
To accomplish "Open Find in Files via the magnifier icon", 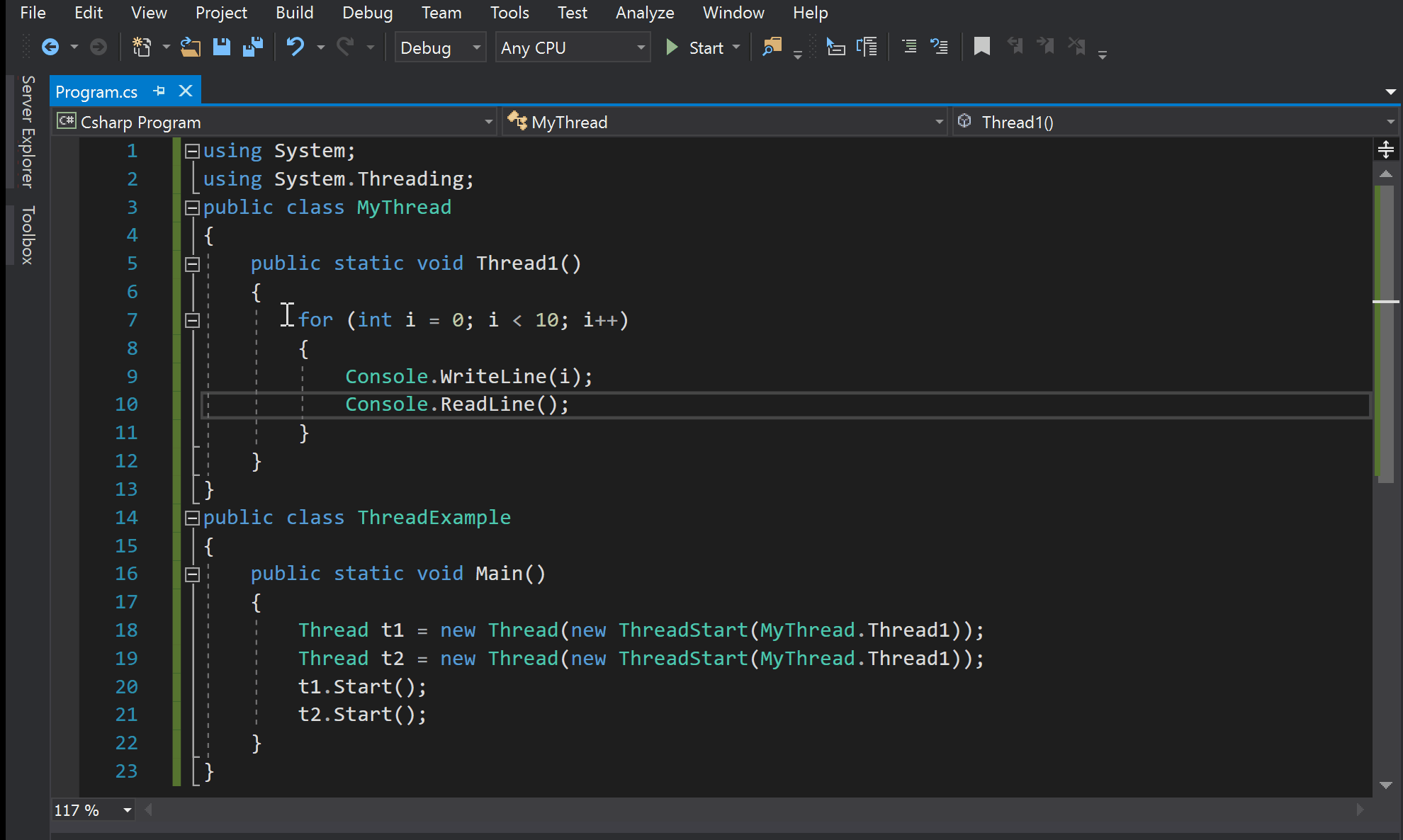I will [772, 47].
